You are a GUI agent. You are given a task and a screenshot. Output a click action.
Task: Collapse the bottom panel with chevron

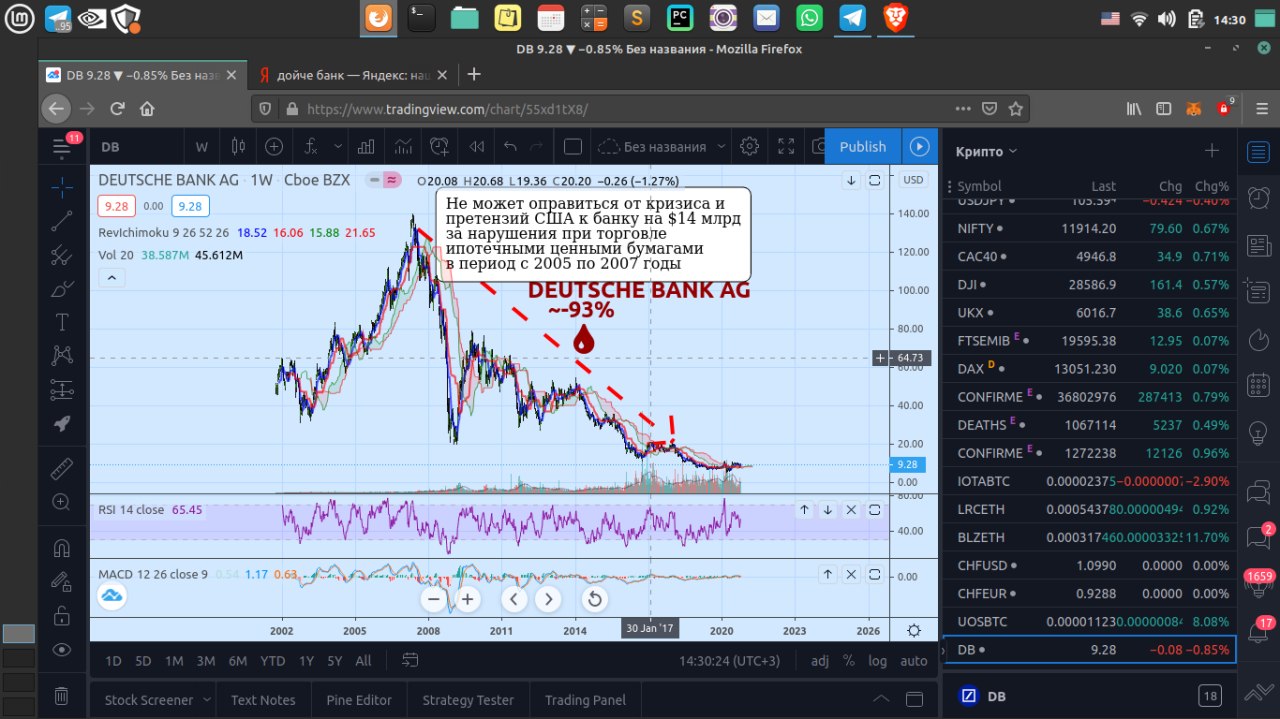[x=881, y=699]
